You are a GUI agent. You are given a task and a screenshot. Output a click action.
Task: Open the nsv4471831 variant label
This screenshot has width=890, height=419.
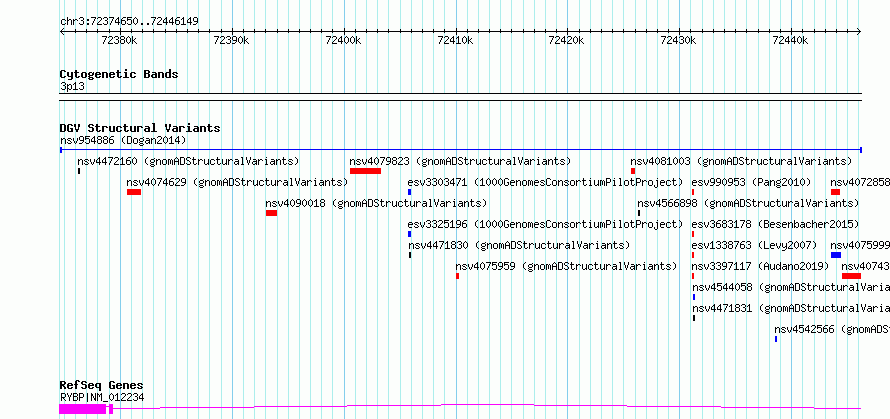coord(791,308)
